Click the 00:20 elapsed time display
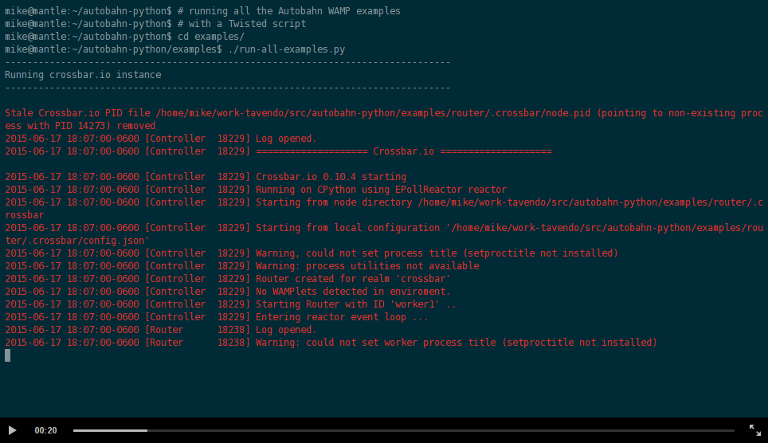The height and width of the screenshot is (443, 768). point(46,430)
